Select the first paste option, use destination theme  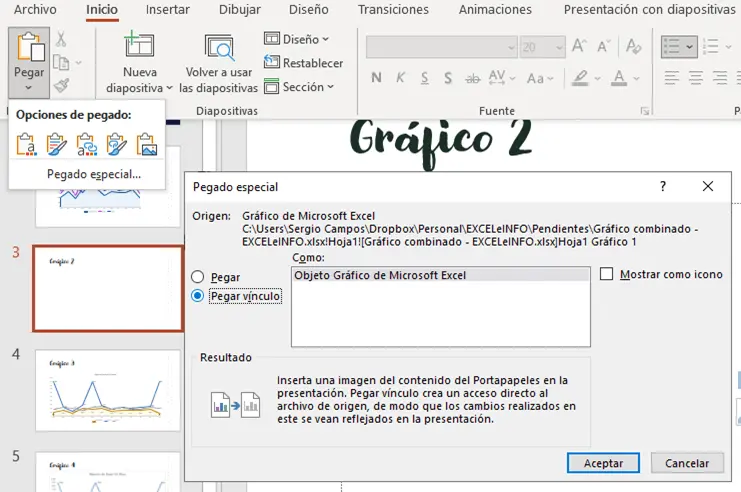27,145
